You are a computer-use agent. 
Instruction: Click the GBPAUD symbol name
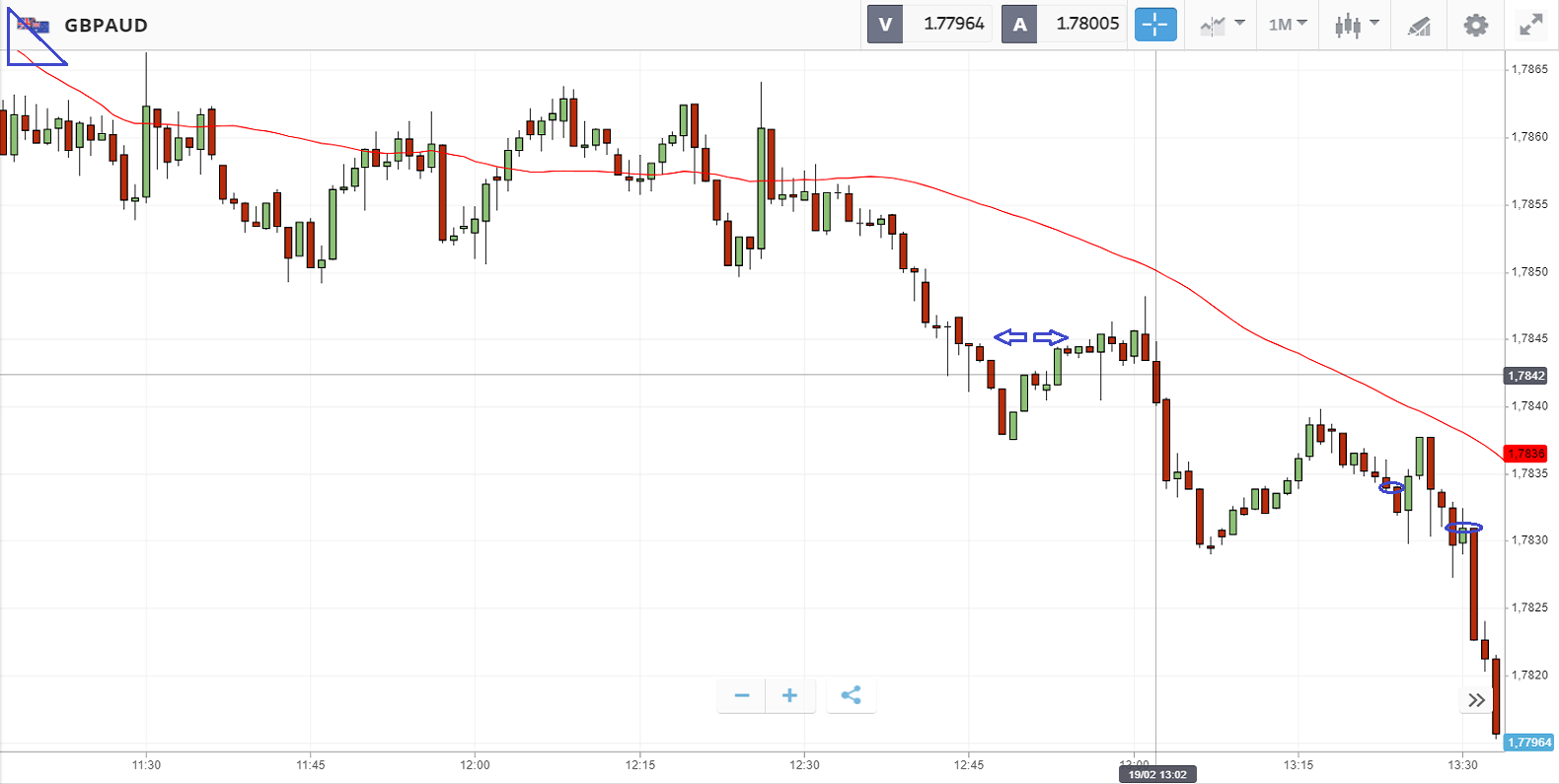106,26
